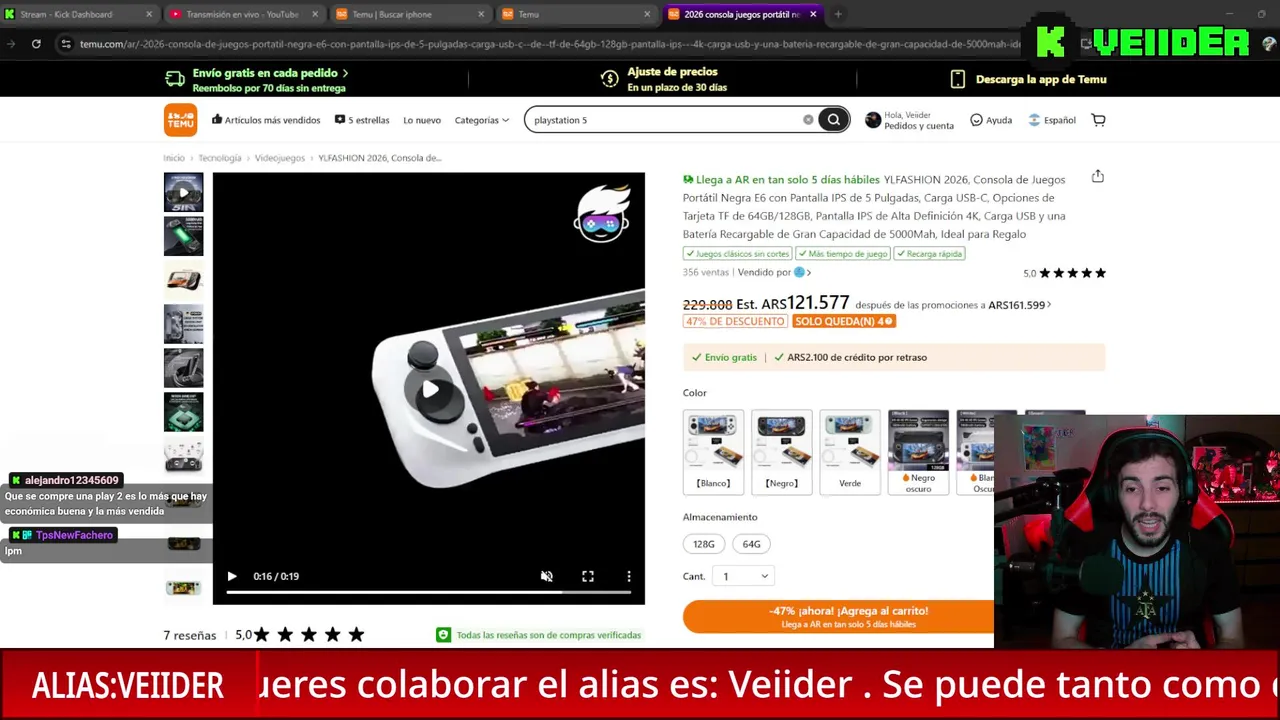The height and width of the screenshot is (720, 1280).
Task: Click the play icon in video controls
Action: point(232,576)
